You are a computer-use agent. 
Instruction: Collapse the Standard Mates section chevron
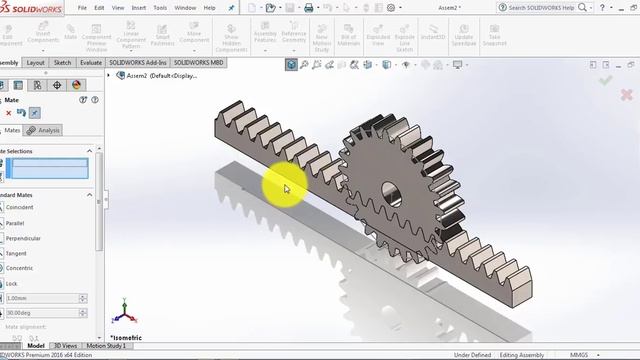[89, 195]
